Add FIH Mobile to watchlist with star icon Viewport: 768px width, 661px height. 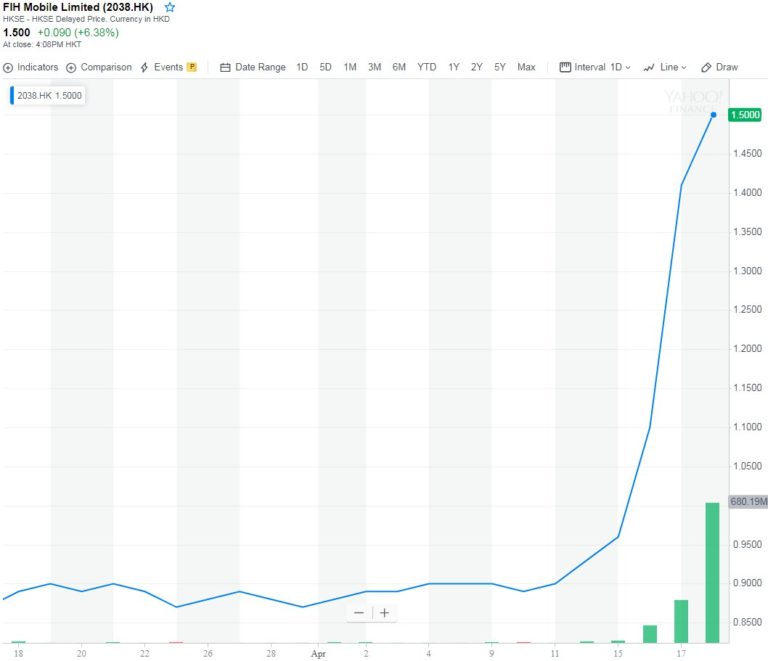tap(169, 7)
